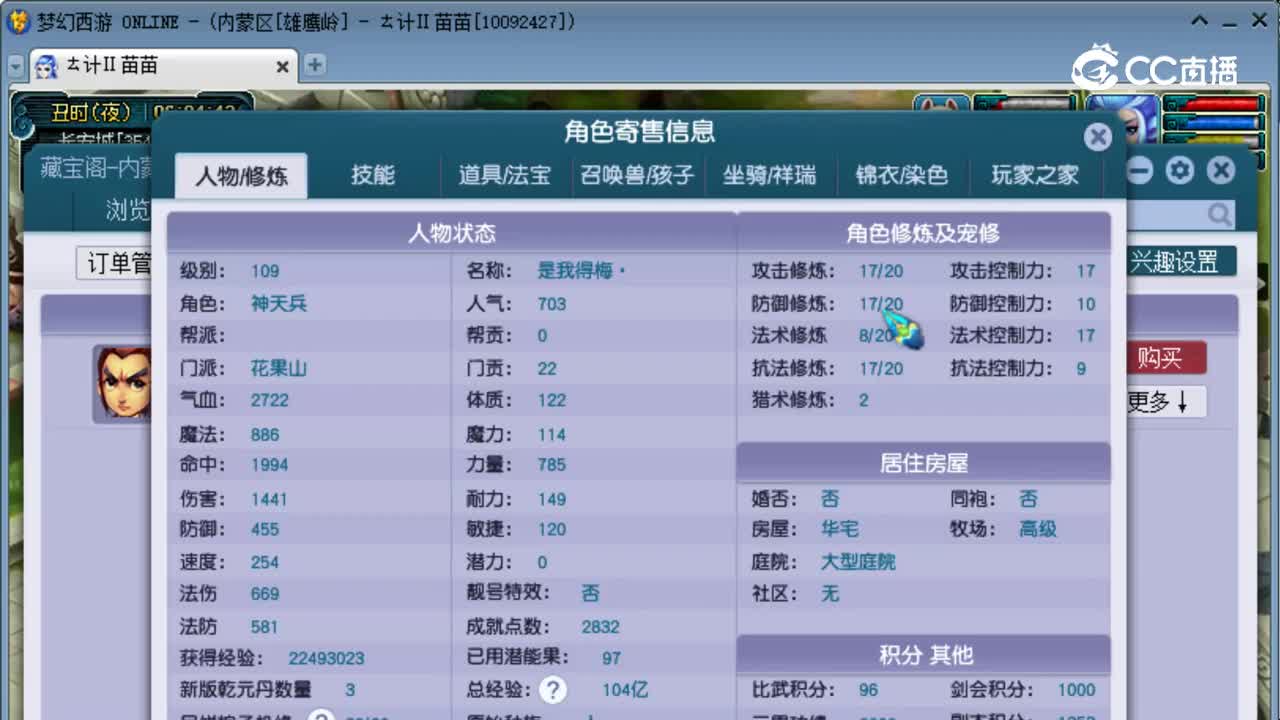Click the 华宅 house value
This screenshot has height=720, width=1280.
pos(839,529)
